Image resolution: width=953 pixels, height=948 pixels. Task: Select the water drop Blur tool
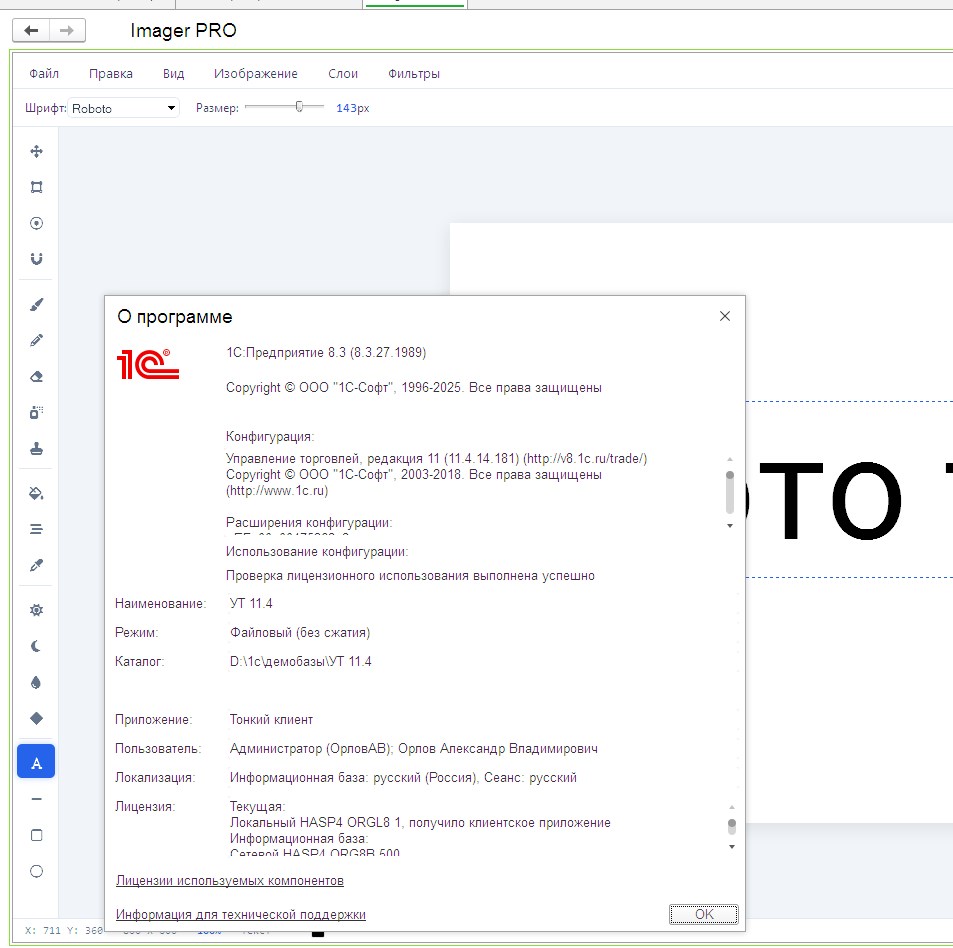tap(36, 682)
